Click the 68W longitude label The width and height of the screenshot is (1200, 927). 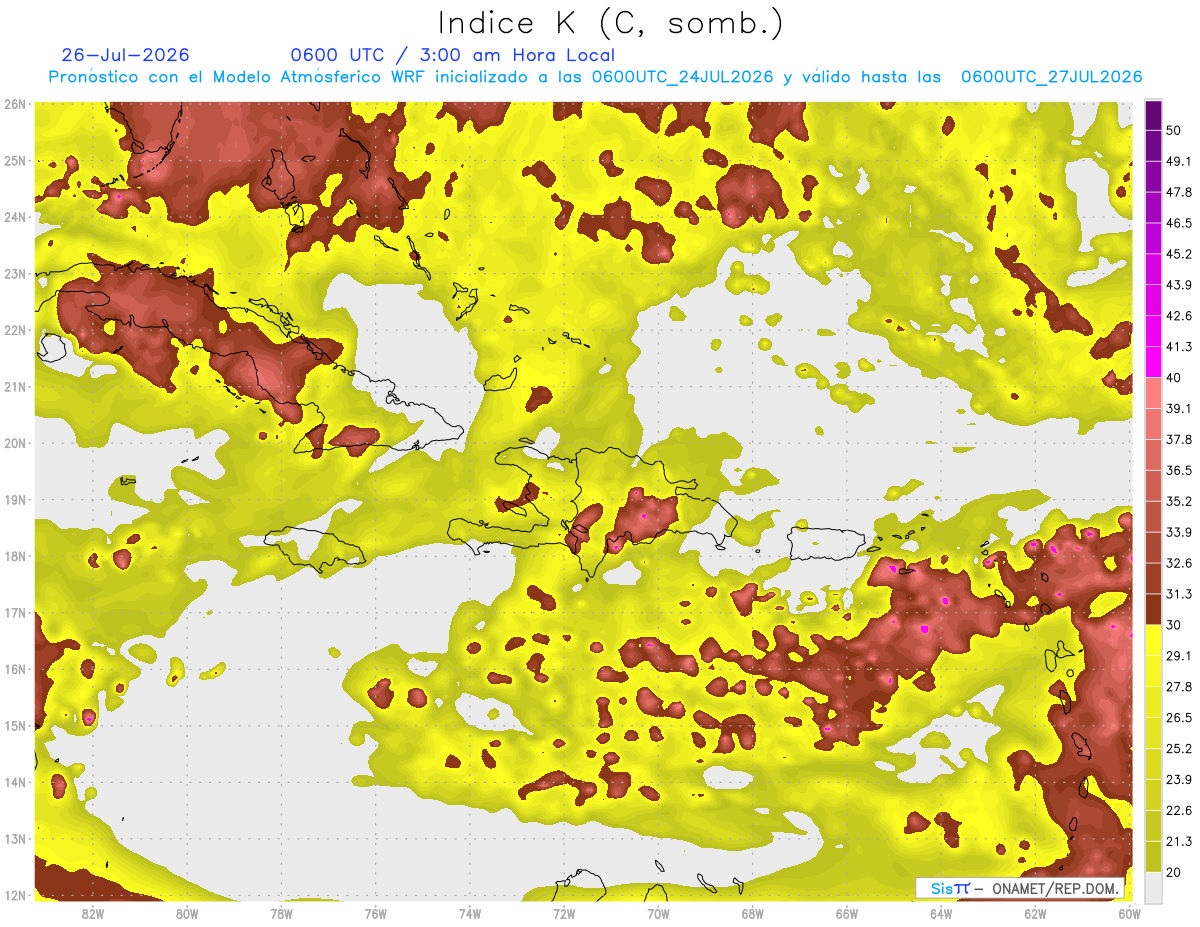[752, 913]
